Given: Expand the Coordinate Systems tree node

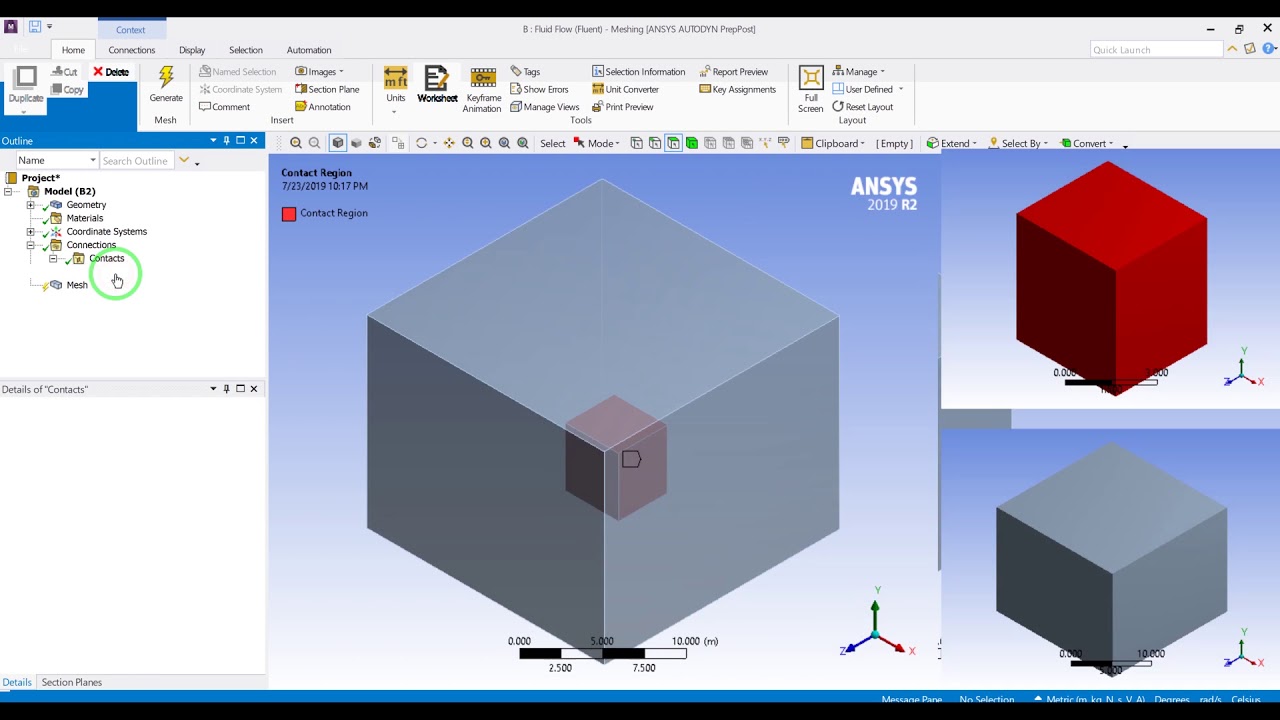Looking at the screenshot, I should click(x=30, y=232).
